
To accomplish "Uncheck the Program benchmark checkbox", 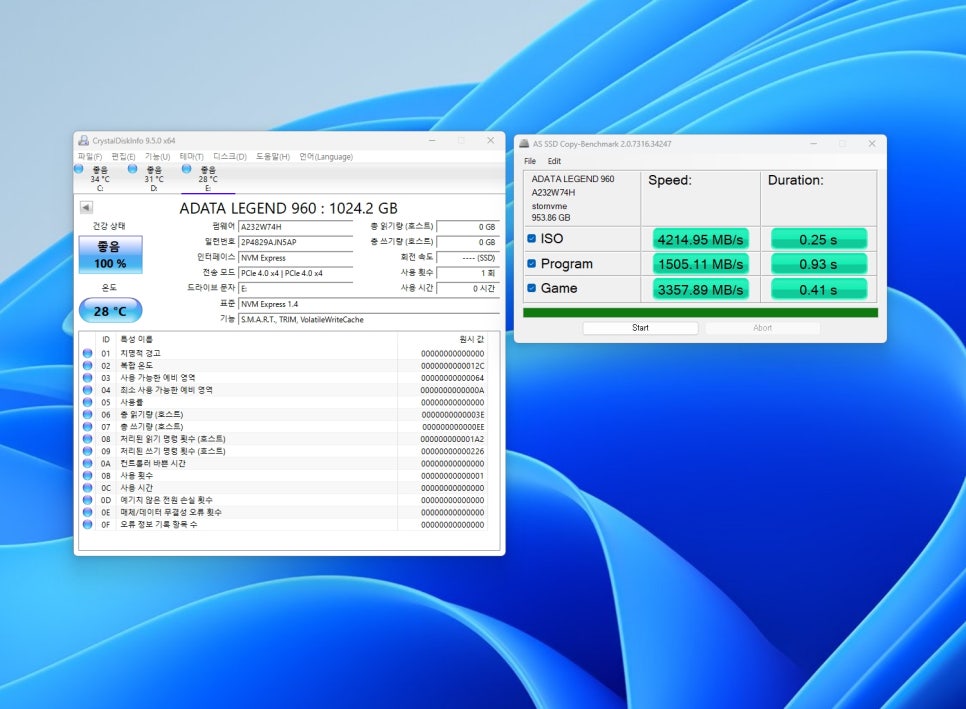I will (532, 264).
